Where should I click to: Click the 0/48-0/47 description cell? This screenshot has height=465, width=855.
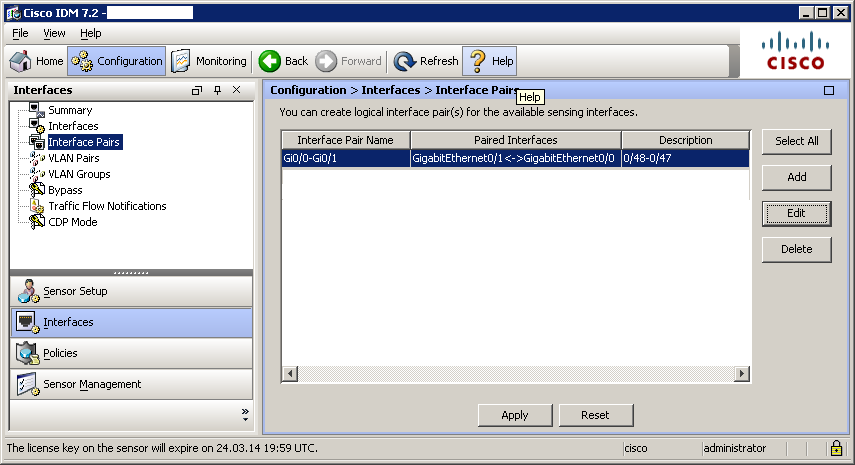685,158
